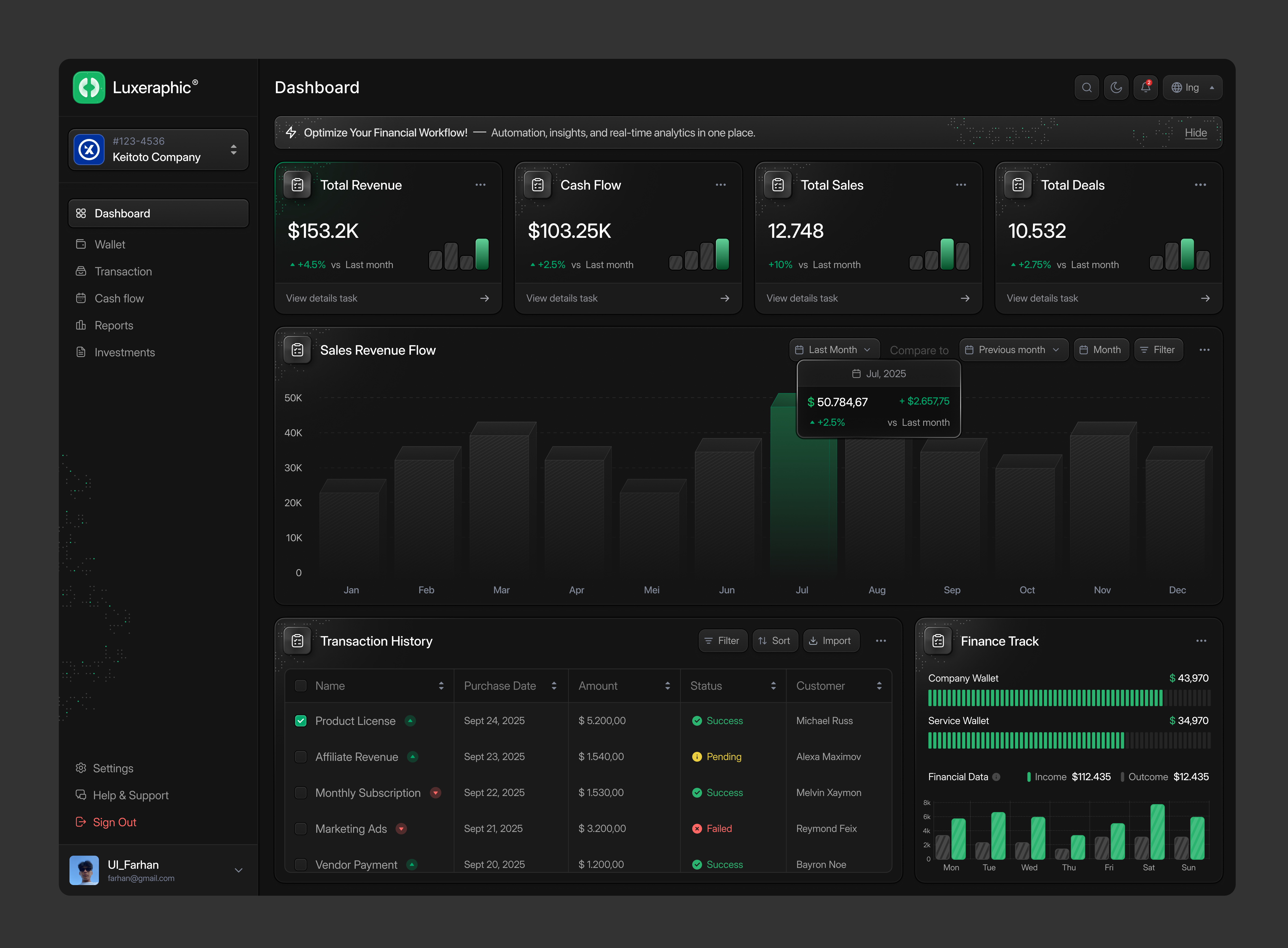Click Month button in Sales Revenue Flow
This screenshot has height=948, width=1288.
click(x=1101, y=350)
